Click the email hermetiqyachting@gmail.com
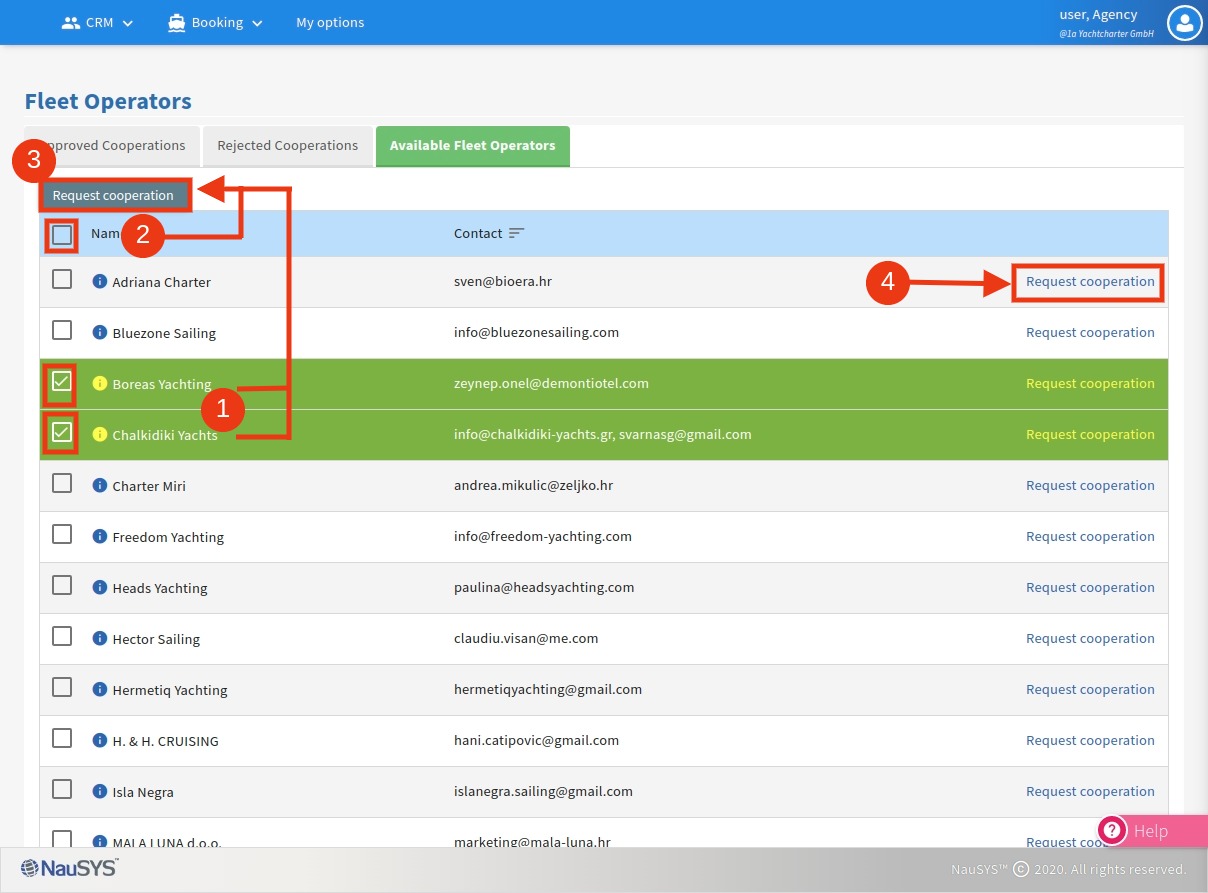 click(x=548, y=690)
